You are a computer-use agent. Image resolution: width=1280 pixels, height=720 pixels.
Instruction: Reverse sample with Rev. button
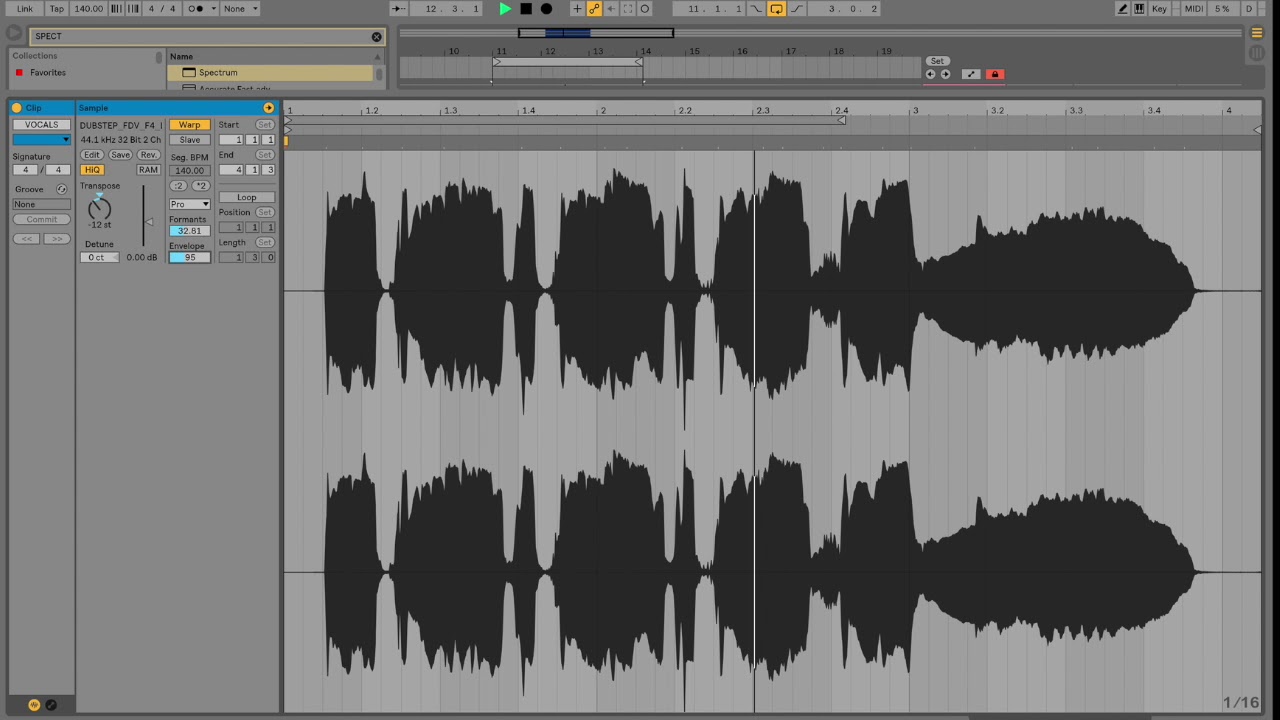click(149, 155)
